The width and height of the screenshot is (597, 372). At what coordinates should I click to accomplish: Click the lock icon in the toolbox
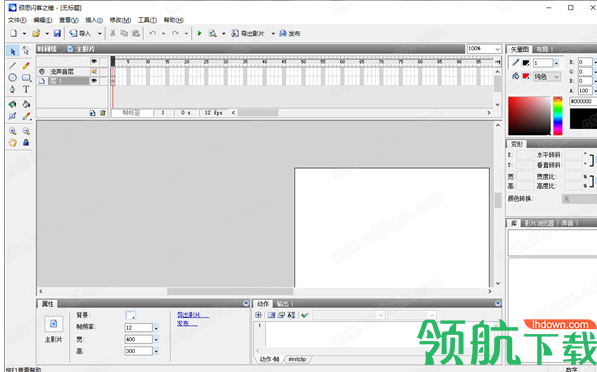[x=26, y=143]
